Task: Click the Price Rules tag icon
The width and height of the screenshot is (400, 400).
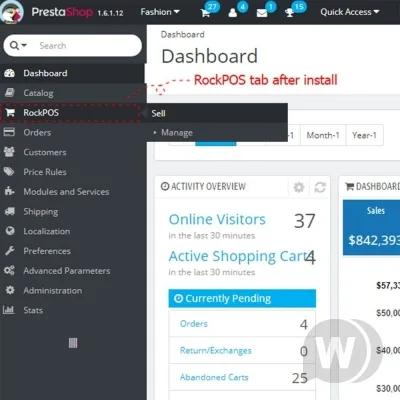Action: [x=9, y=172]
